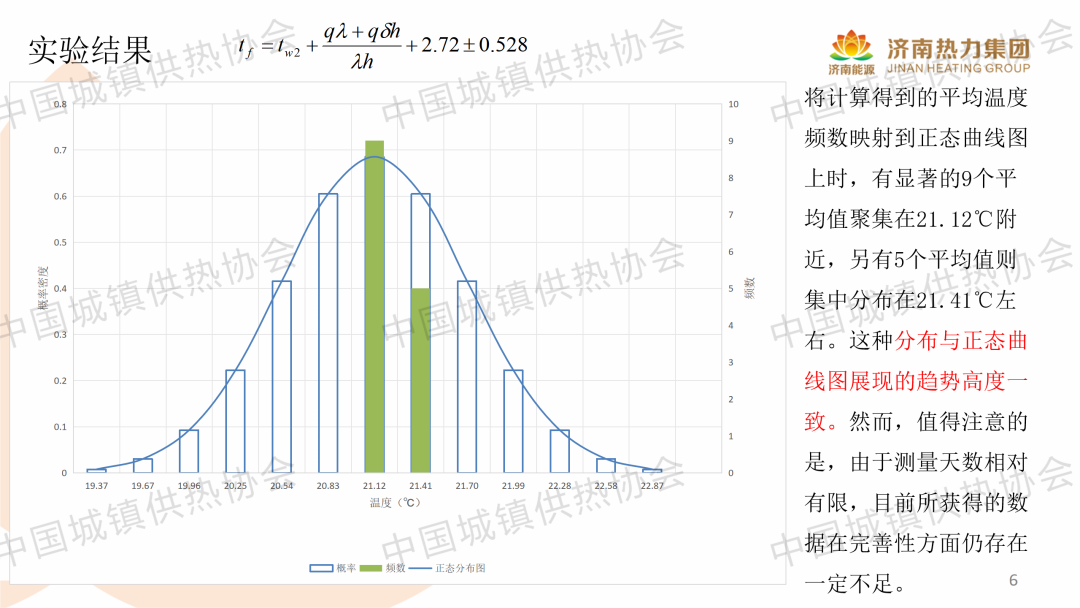Click the 济南热力集团 company name text
This screenshot has width=1080, height=608.
958,46
